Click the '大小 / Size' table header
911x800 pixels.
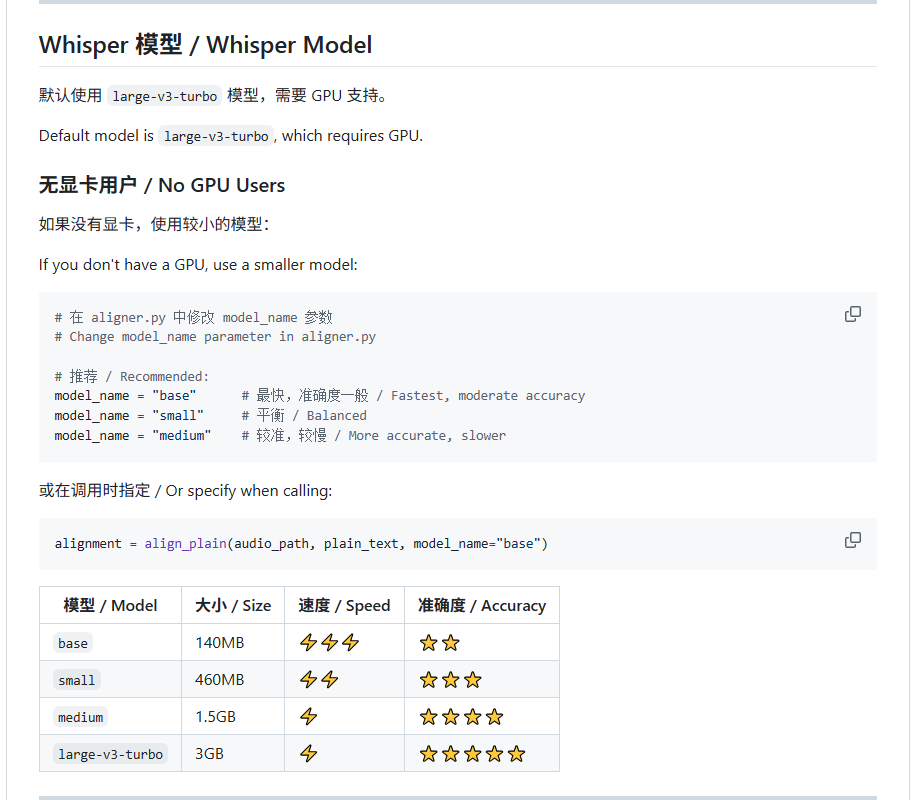[233, 605]
